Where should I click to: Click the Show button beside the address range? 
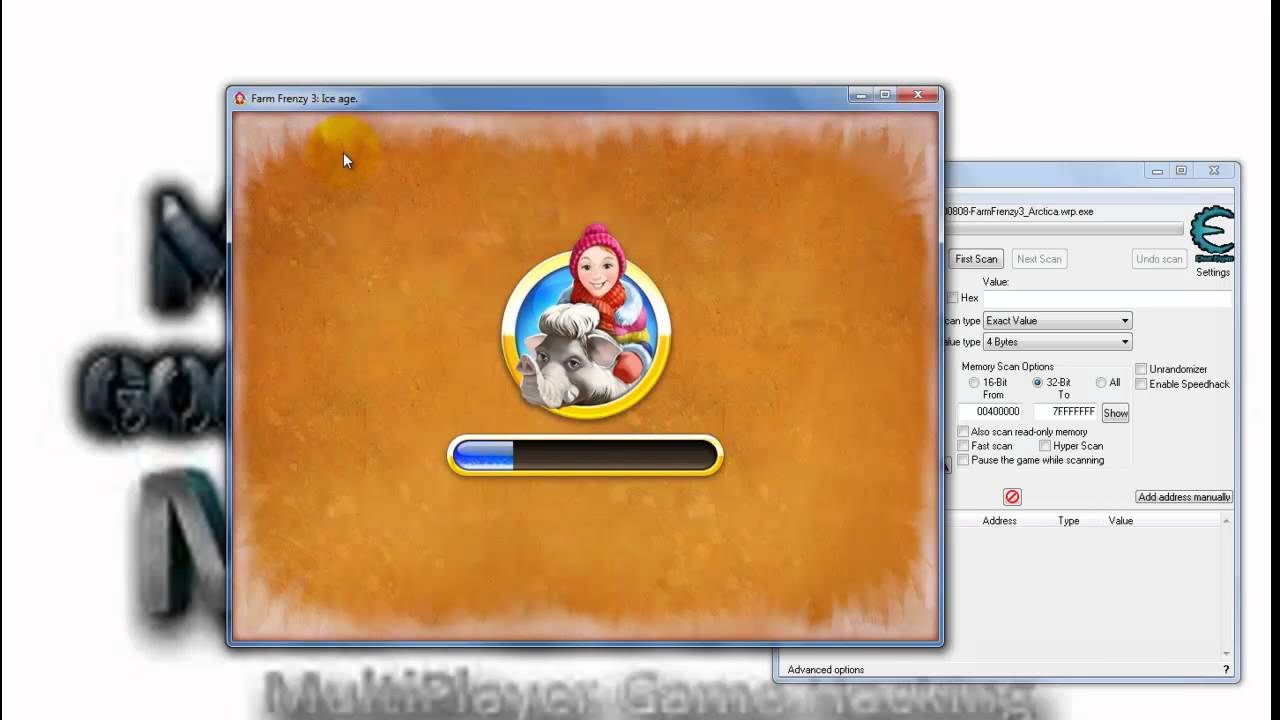pos(1115,413)
